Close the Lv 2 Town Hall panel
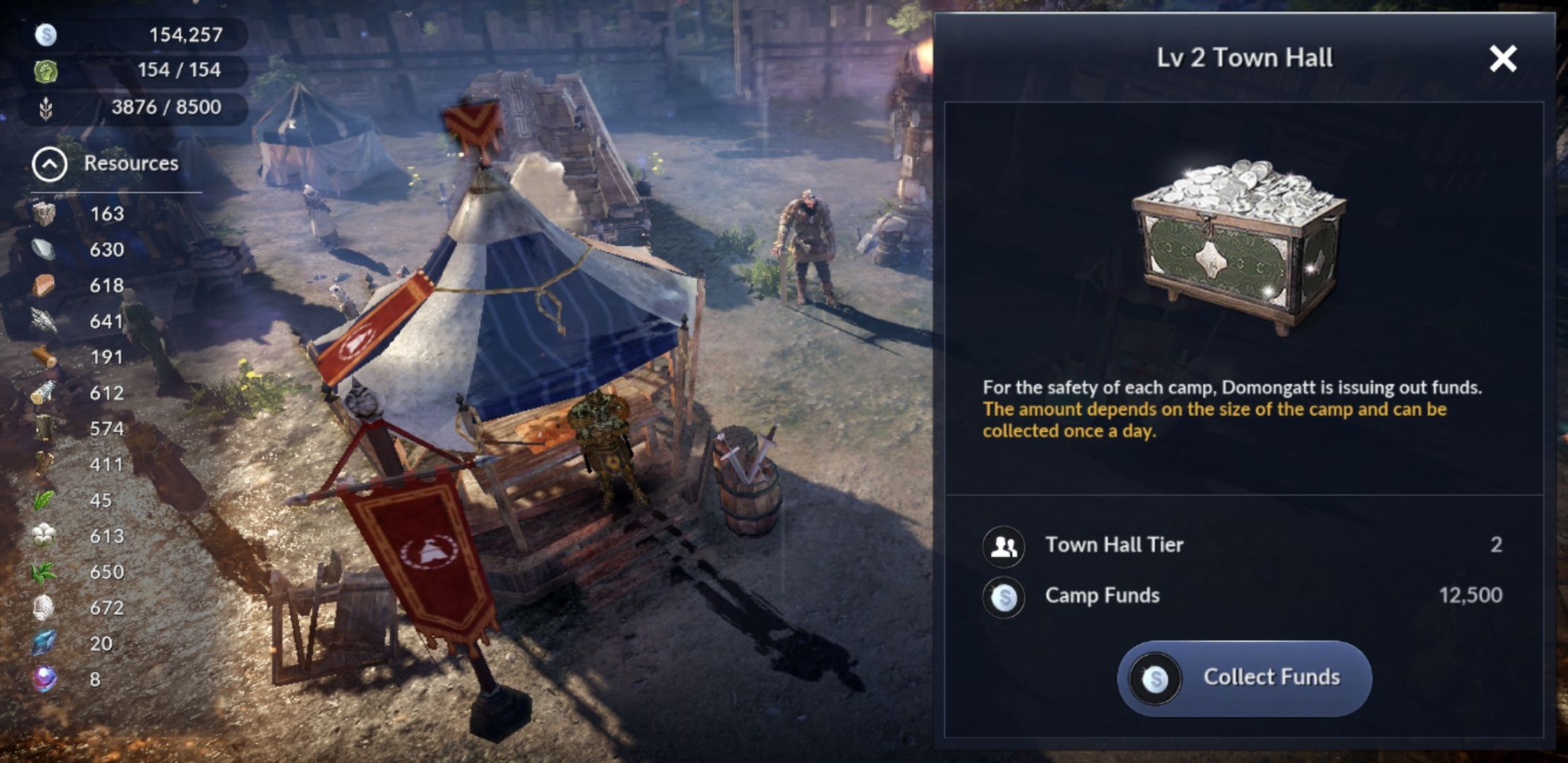 (x=1503, y=59)
